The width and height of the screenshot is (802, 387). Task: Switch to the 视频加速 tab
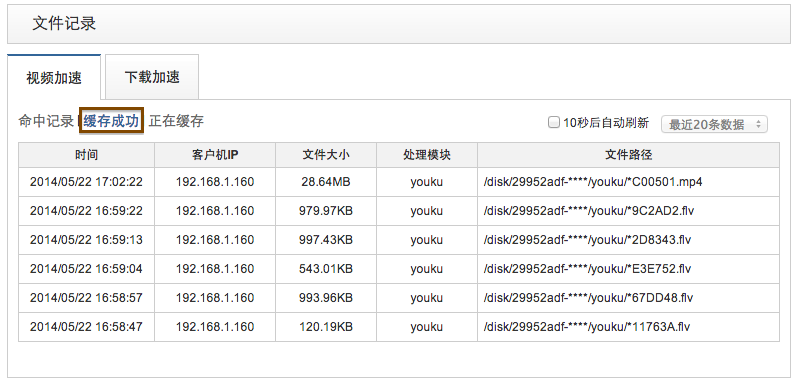pyautogui.click(x=54, y=78)
